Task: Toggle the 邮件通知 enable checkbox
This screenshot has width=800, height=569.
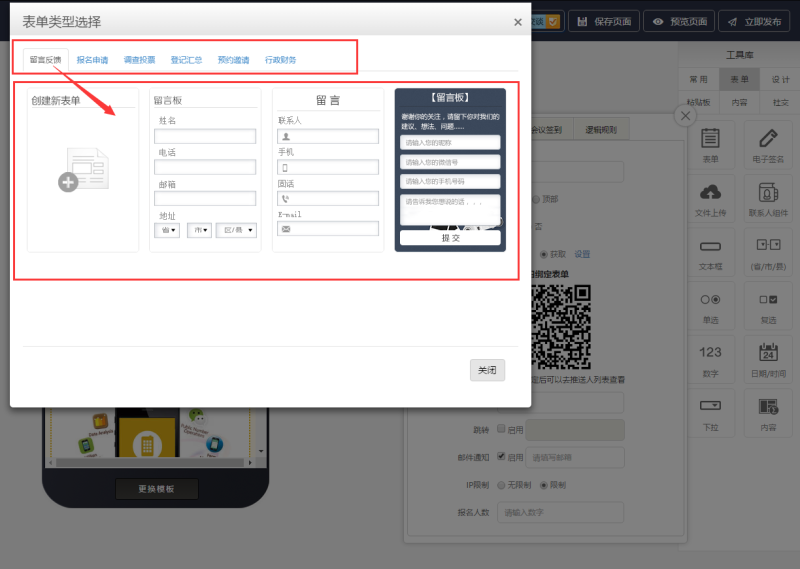Action: (x=502, y=457)
